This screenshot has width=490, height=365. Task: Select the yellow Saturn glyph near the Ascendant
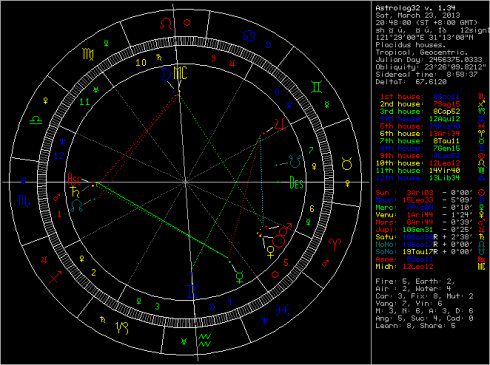point(75,192)
